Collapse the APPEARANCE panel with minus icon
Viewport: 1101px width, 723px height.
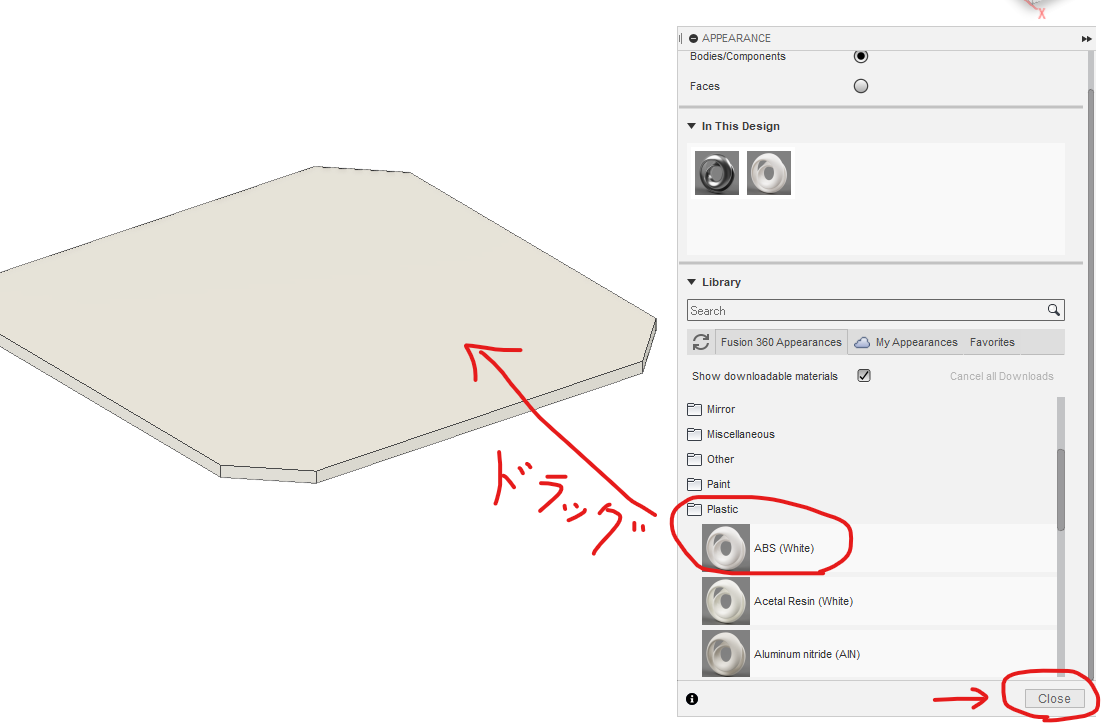pyautogui.click(x=693, y=39)
